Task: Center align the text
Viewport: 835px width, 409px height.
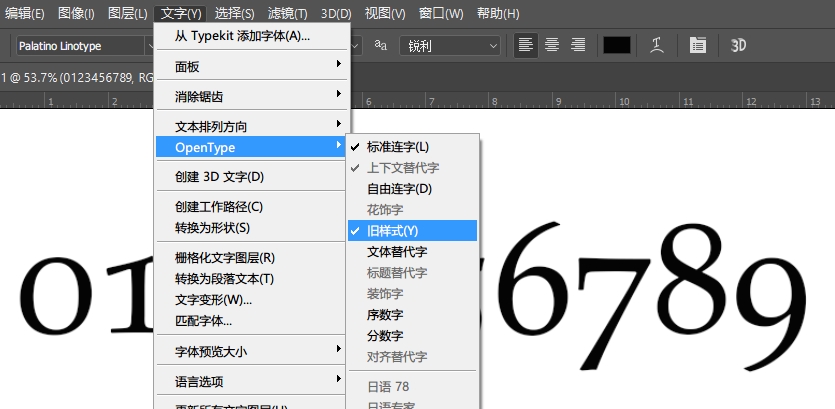Action: tap(552, 45)
